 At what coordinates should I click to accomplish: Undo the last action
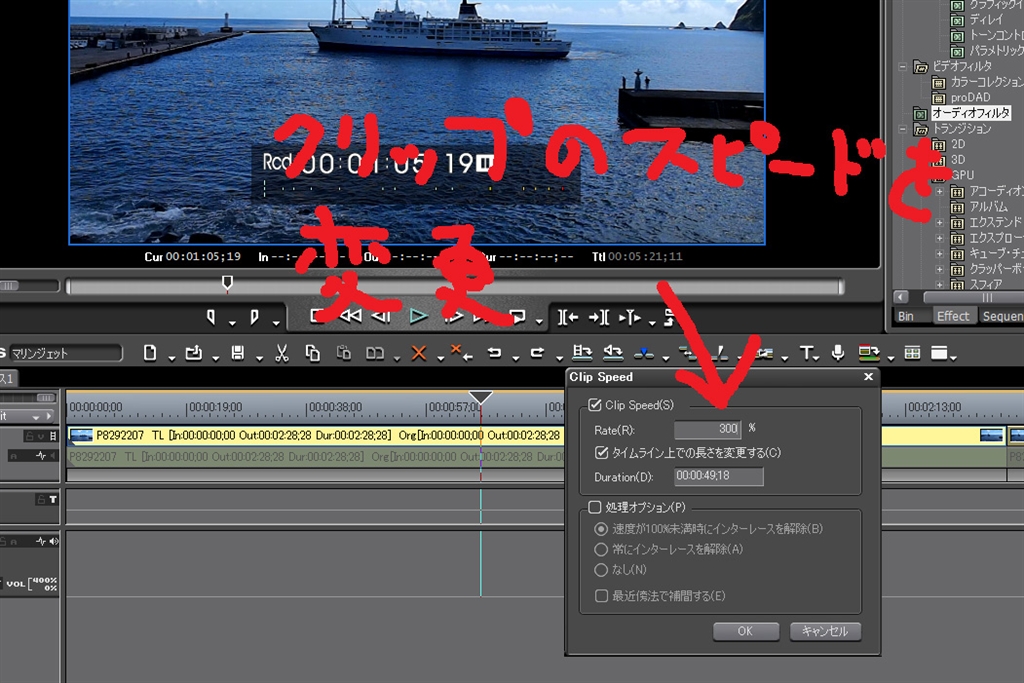click(494, 353)
